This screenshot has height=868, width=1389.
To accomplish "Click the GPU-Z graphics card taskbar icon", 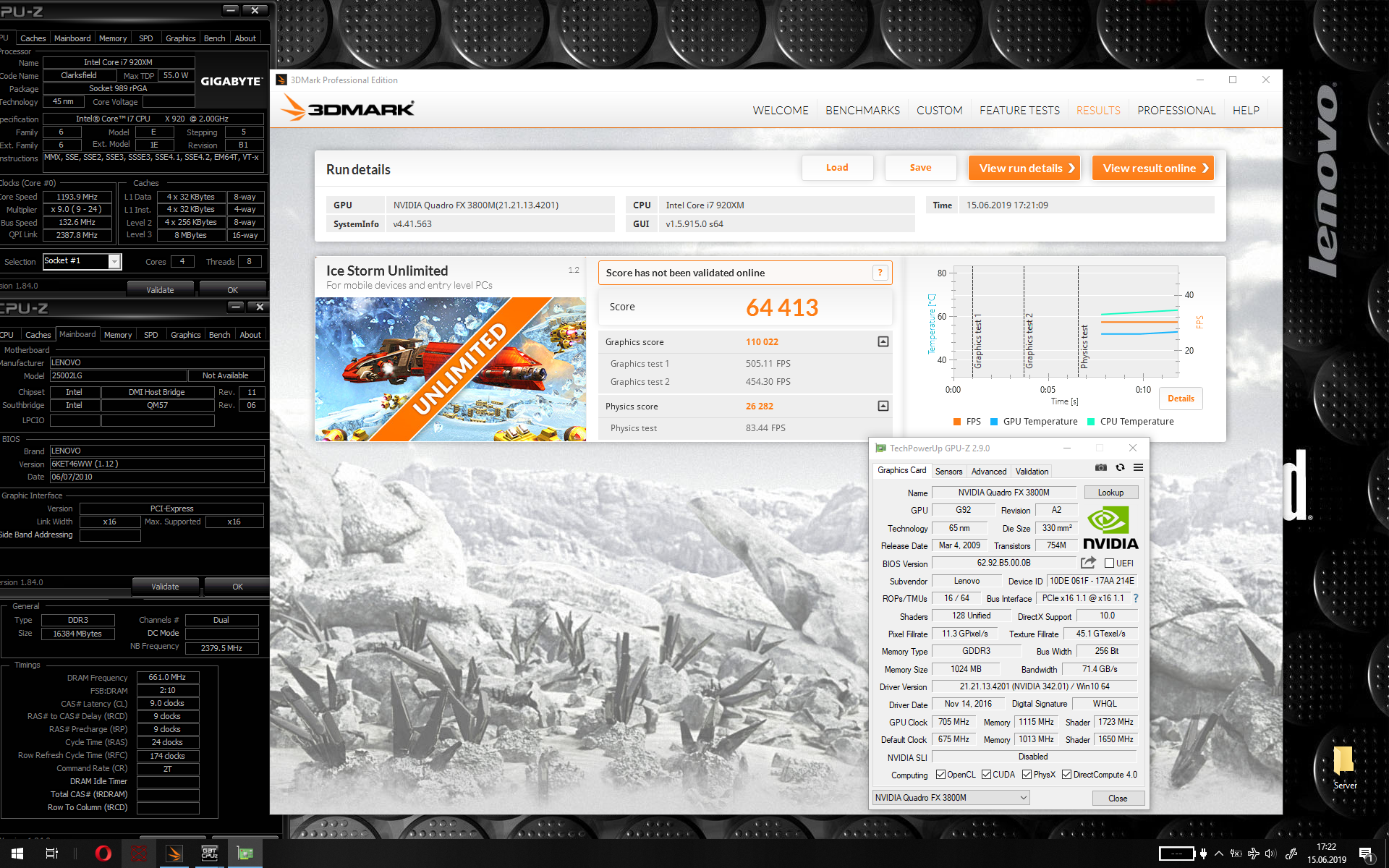I will click(x=245, y=854).
